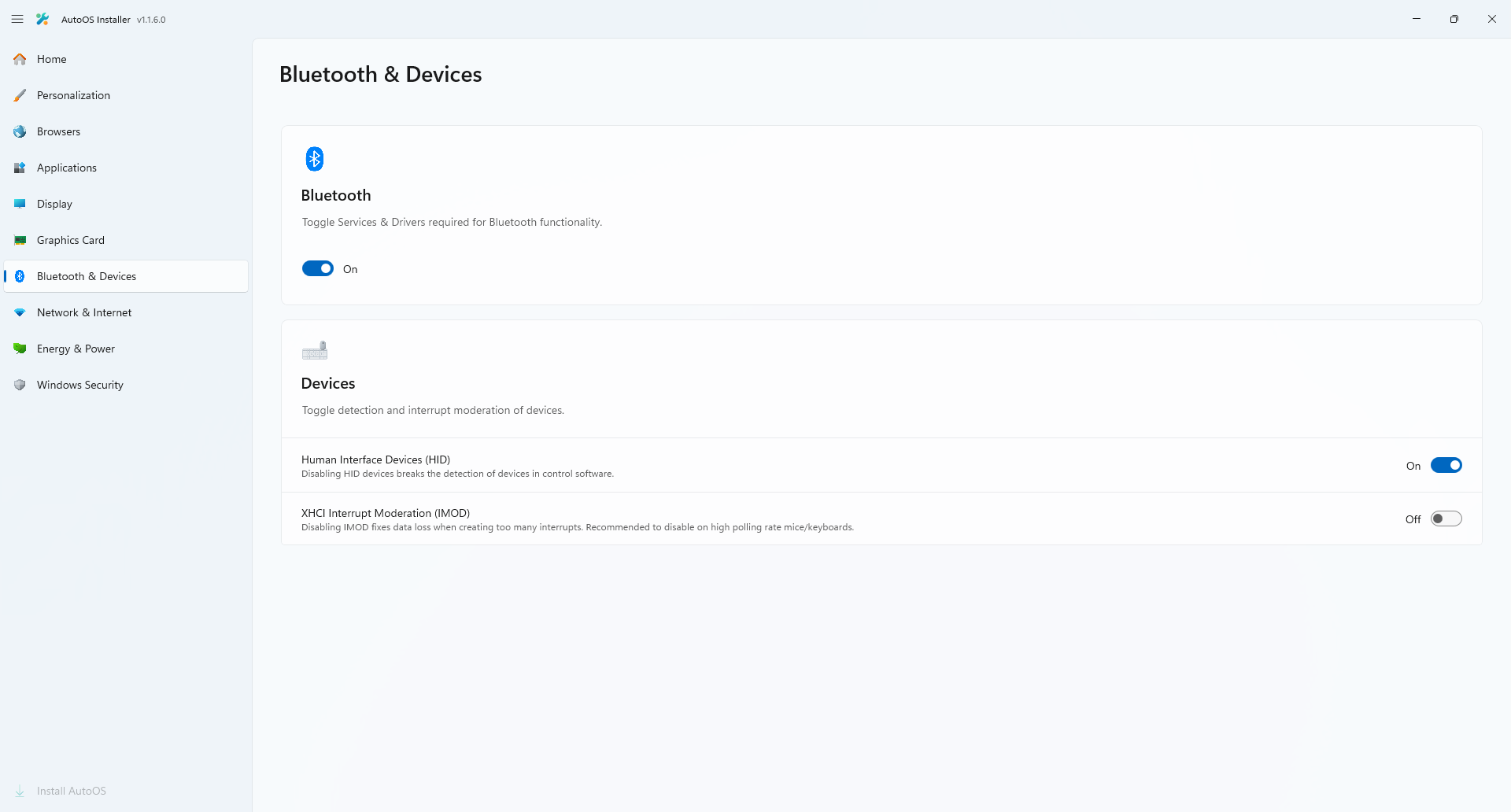
Task: Click the Home house icon
Action: (x=20, y=59)
